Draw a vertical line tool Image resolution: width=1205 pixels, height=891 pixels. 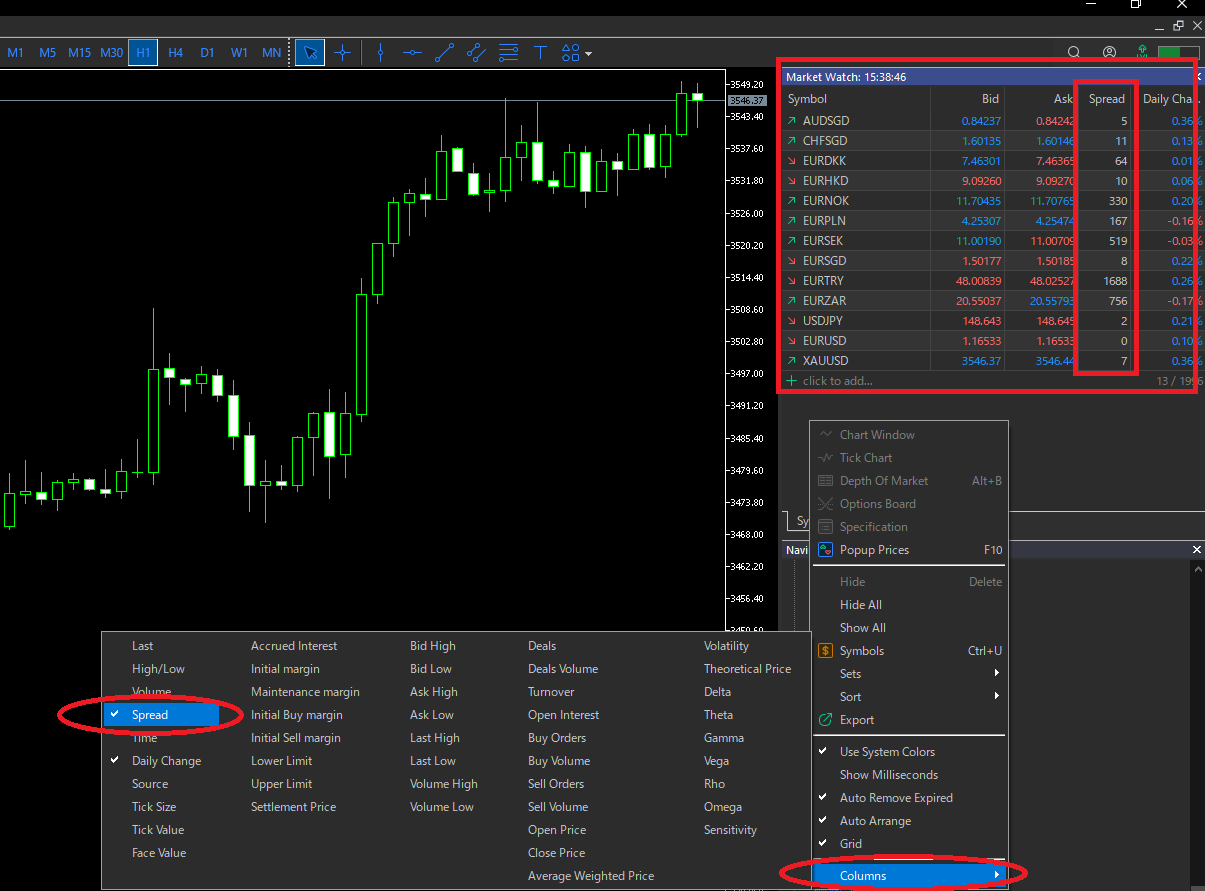point(380,53)
